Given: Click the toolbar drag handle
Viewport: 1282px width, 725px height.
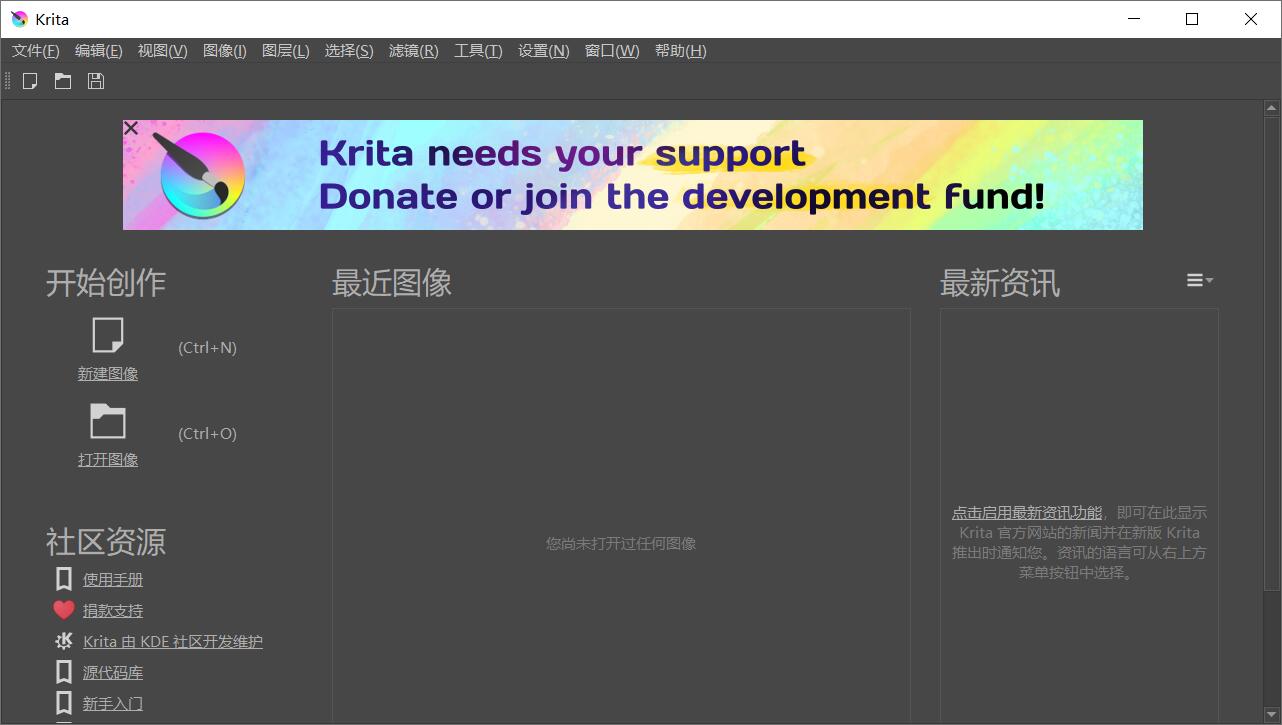Looking at the screenshot, I should click(8, 81).
